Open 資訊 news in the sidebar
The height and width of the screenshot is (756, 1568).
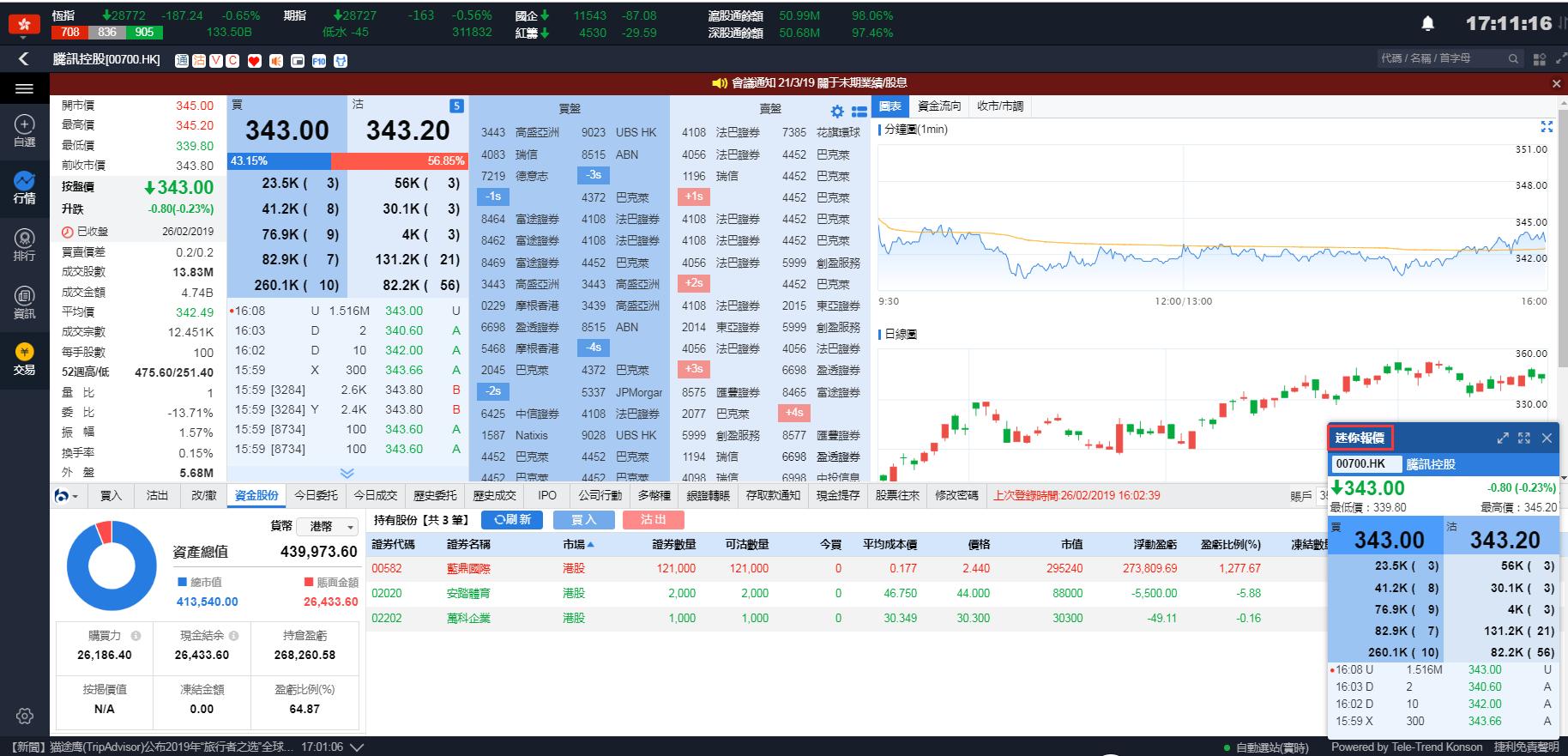[x=24, y=302]
